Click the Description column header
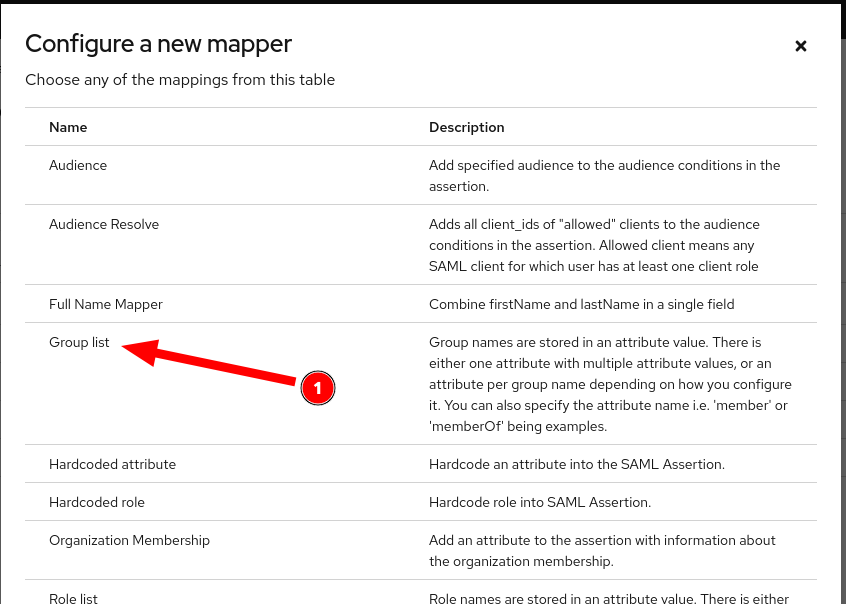Screen dimensions: 846x604 tap(466, 127)
